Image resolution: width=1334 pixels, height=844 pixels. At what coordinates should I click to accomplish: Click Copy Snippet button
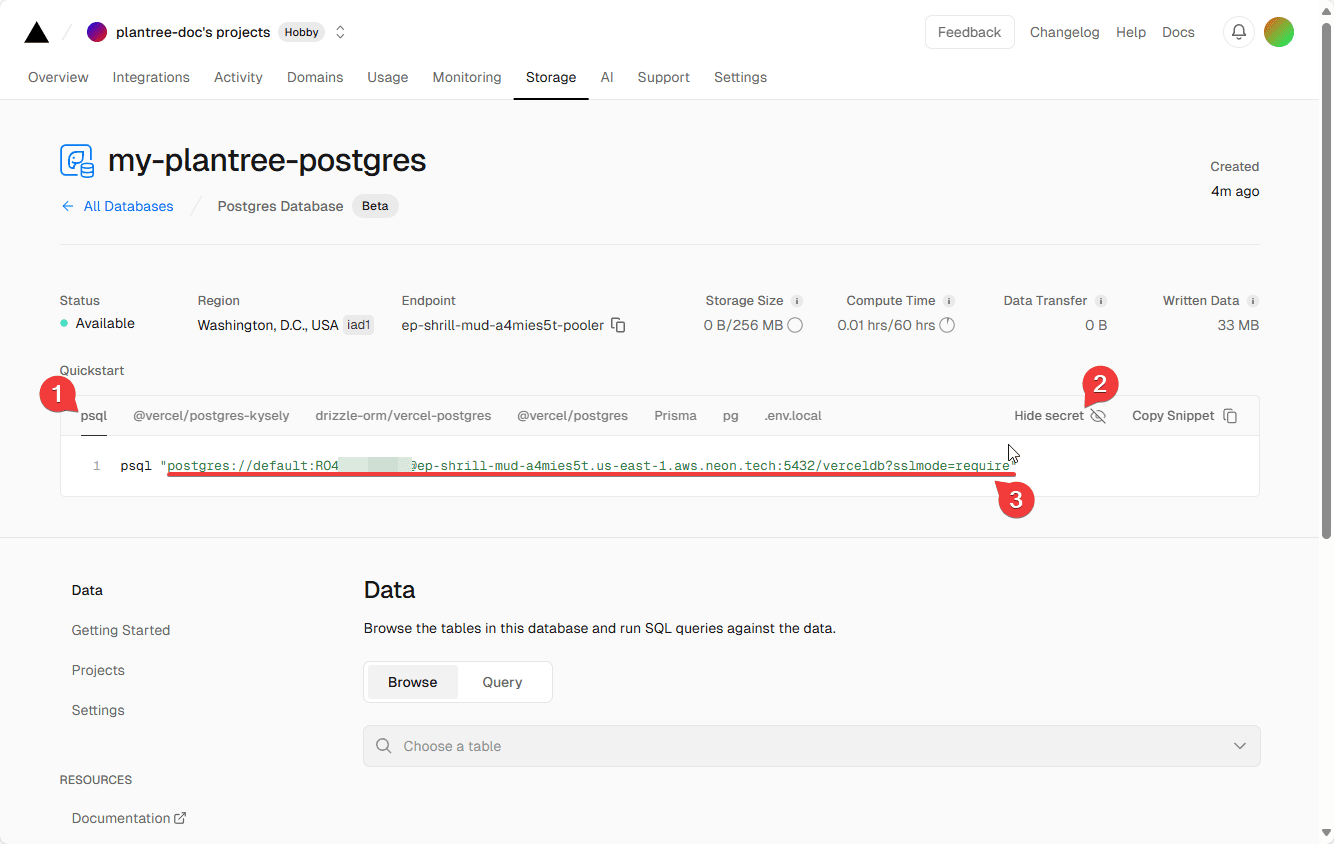tap(1185, 416)
